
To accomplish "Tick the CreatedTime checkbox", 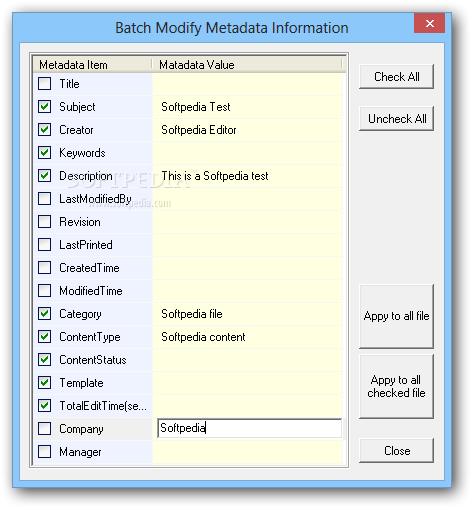I will pyautogui.click(x=44, y=268).
